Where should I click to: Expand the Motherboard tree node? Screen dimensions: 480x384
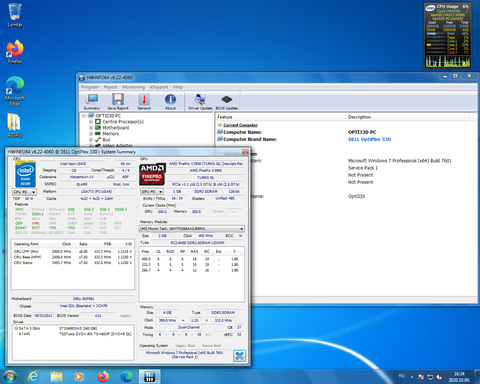coord(91,128)
